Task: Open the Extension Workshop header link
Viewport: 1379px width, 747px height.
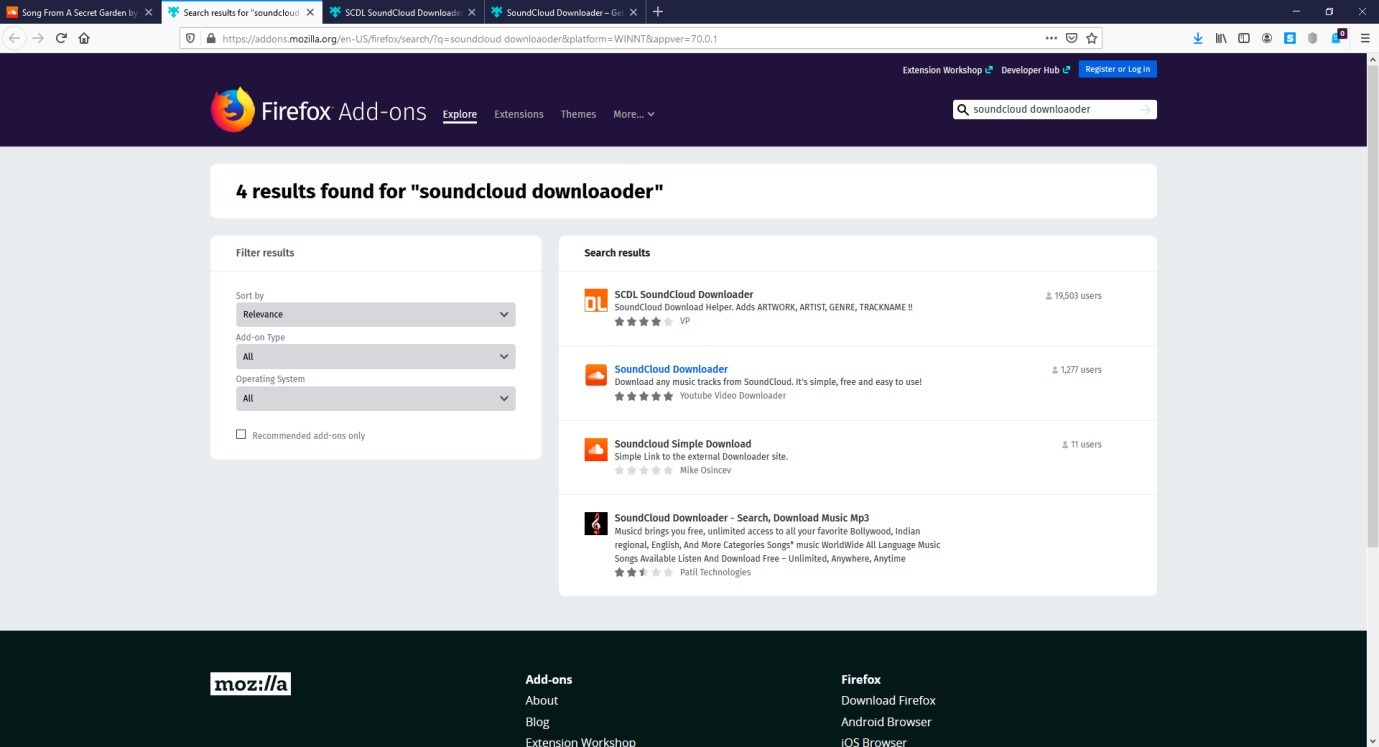Action: [947, 70]
